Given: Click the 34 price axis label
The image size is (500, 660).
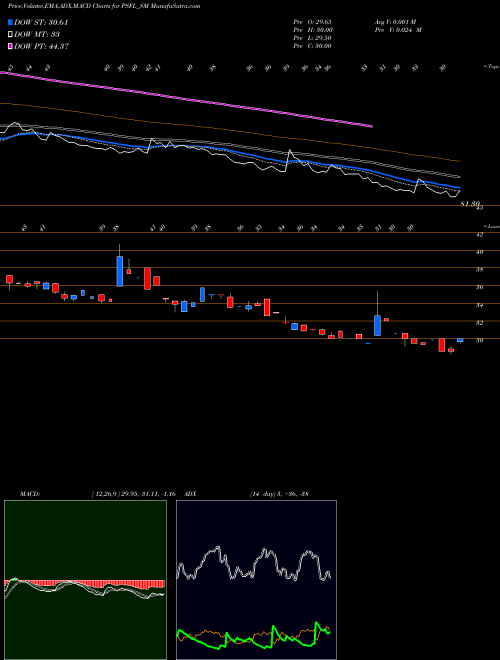Looking at the screenshot, I should 479,305.
